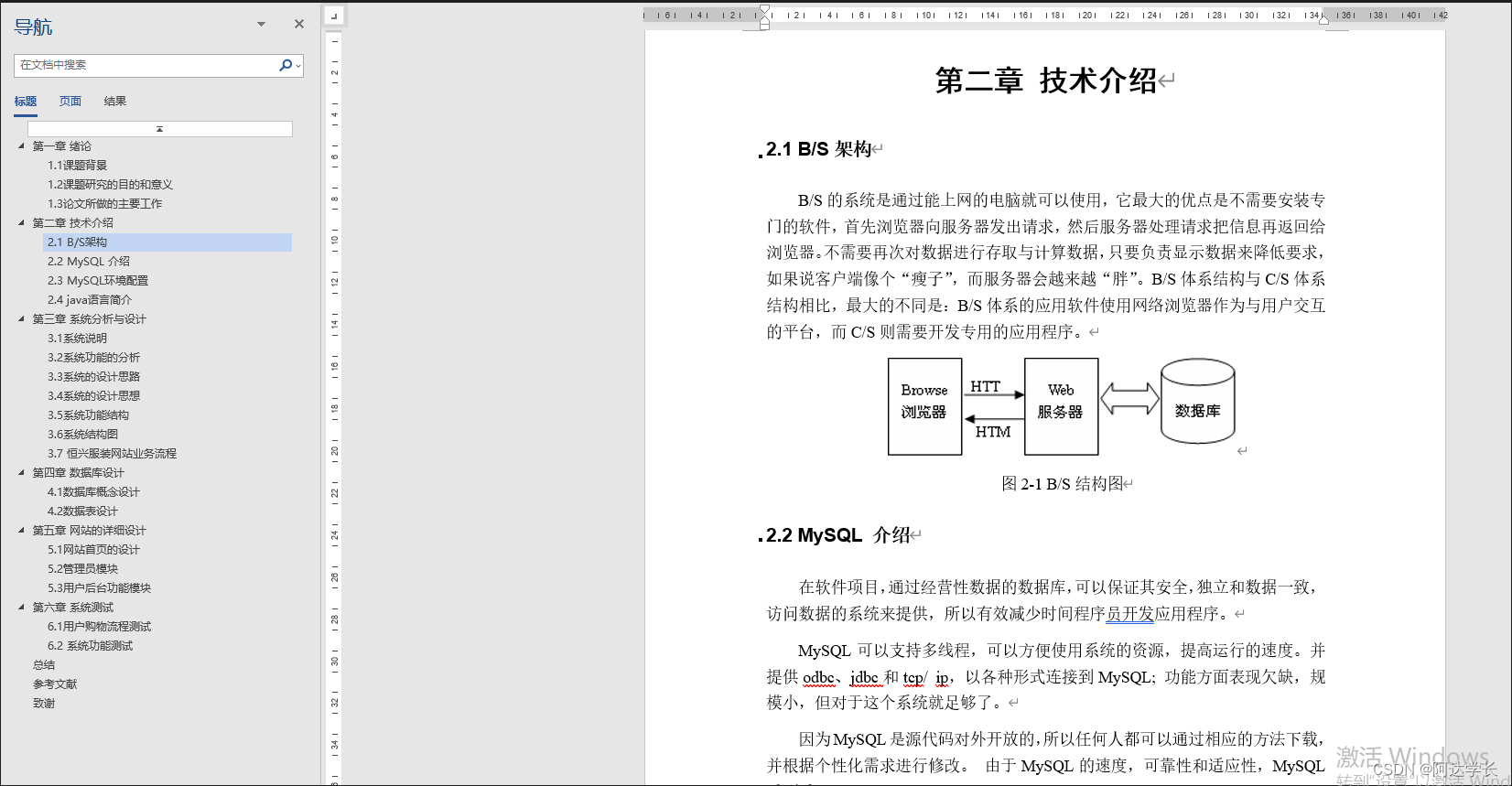Viewport: 1512px width, 786px height.
Task: Collapse the 第二章 技术介绍 heading
Action: point(21,222)
